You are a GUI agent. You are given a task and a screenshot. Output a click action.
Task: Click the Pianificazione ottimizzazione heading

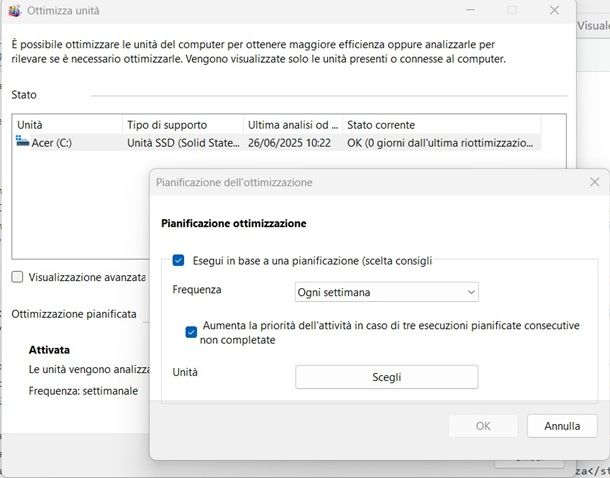click(233, 223)
